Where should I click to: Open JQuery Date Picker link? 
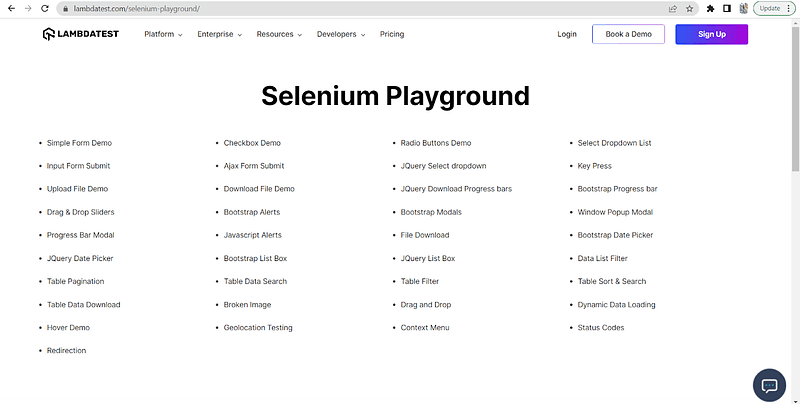tap(80, 258)
